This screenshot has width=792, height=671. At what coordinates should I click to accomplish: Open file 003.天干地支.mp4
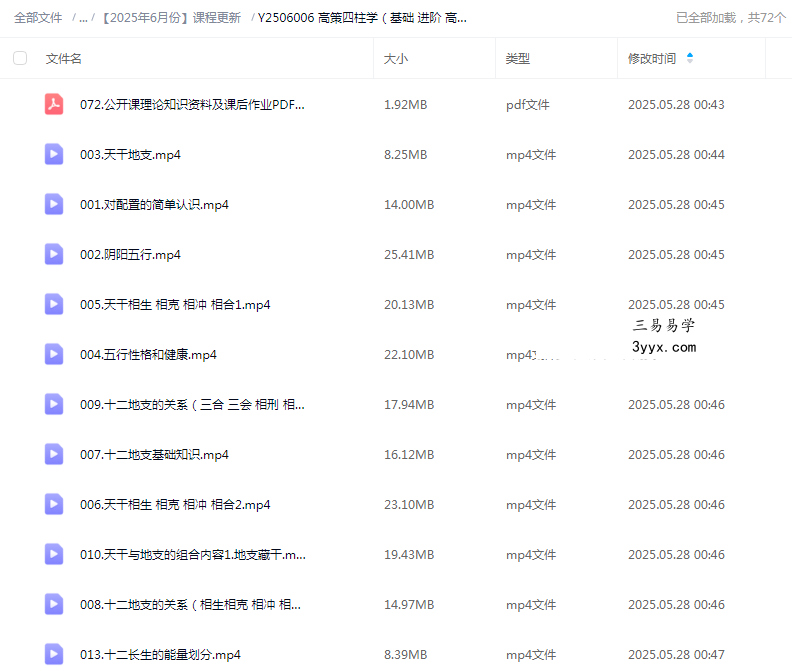(130, 155)
